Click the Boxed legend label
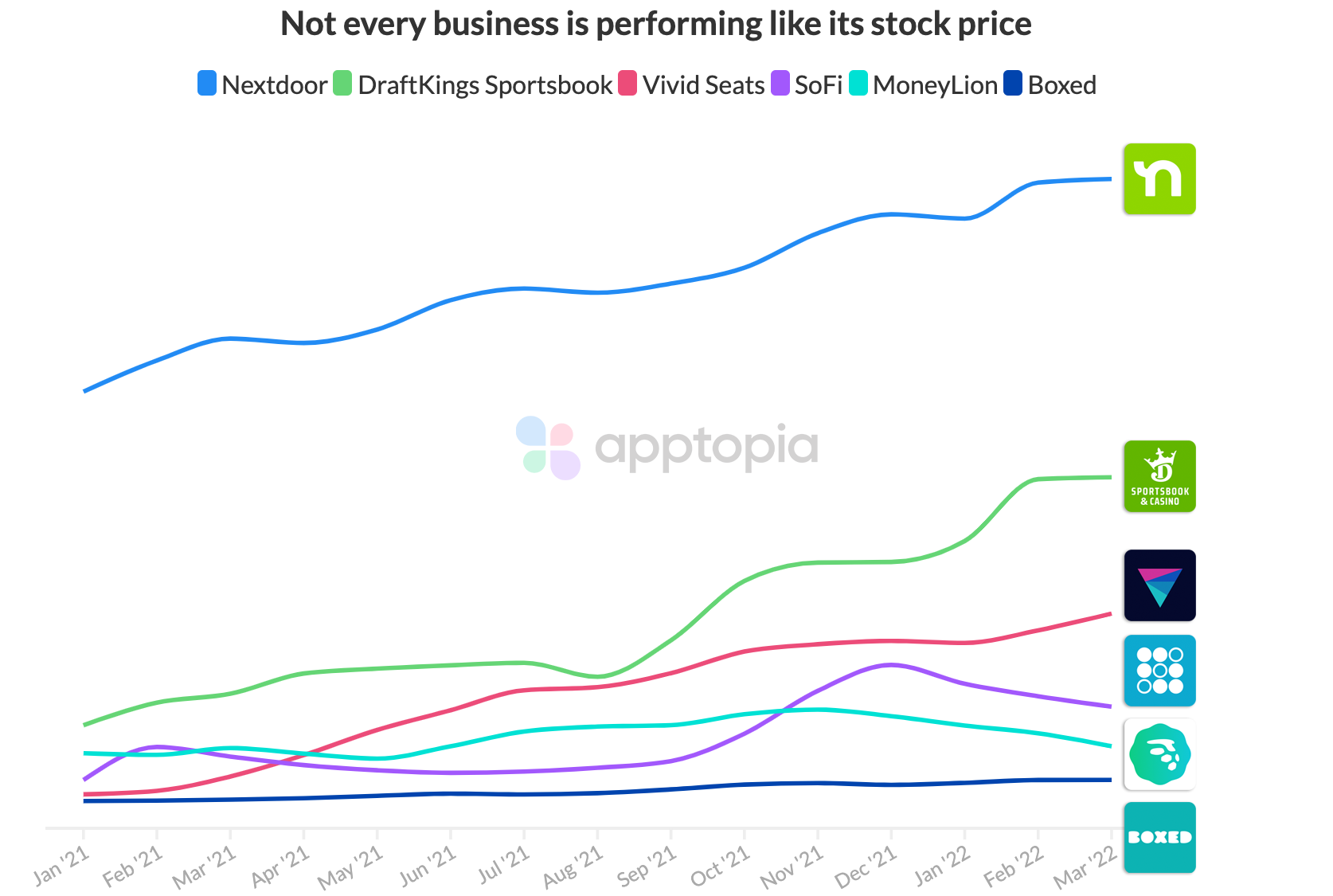The width and height of the screenshot is (1333, 896). [1061, 85]
